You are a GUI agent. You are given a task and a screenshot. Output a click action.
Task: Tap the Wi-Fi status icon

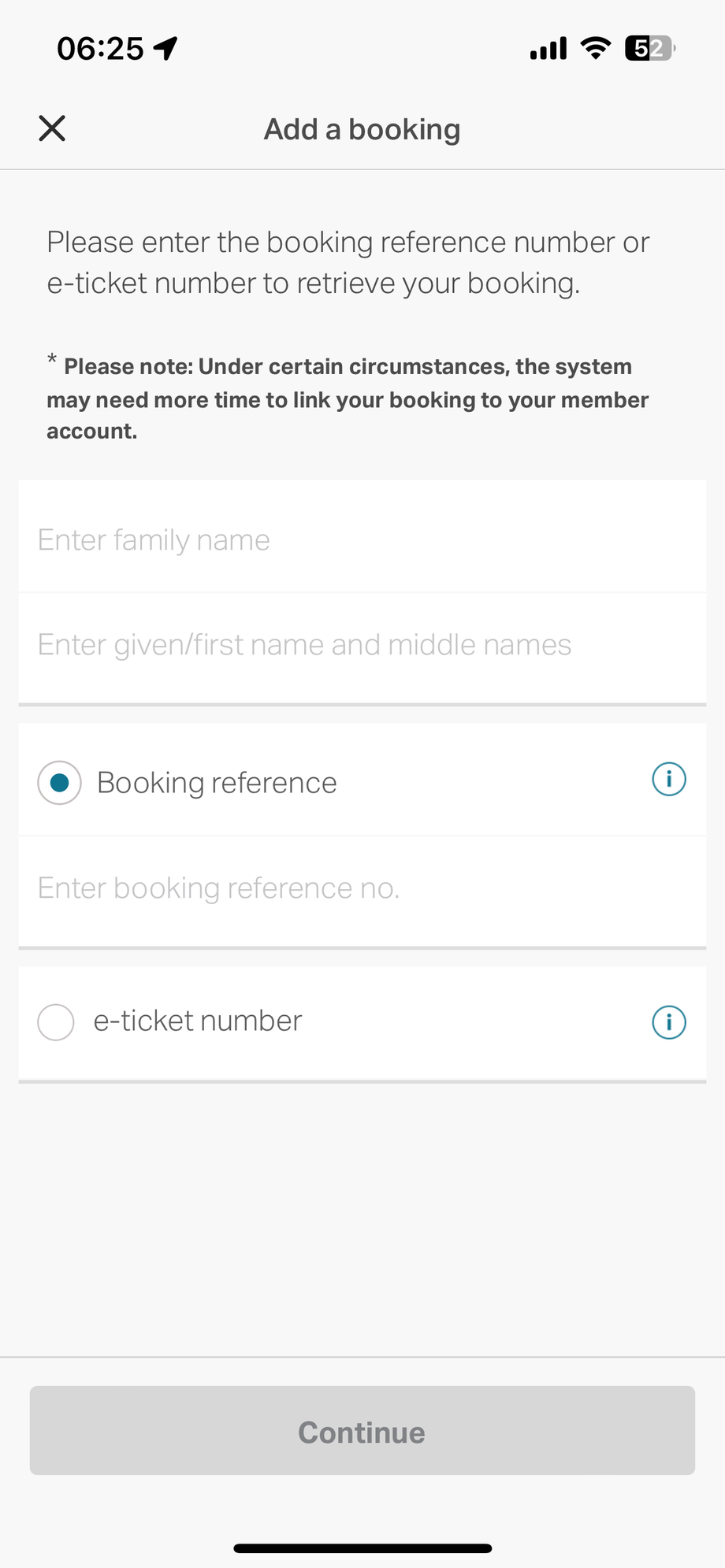596,49
